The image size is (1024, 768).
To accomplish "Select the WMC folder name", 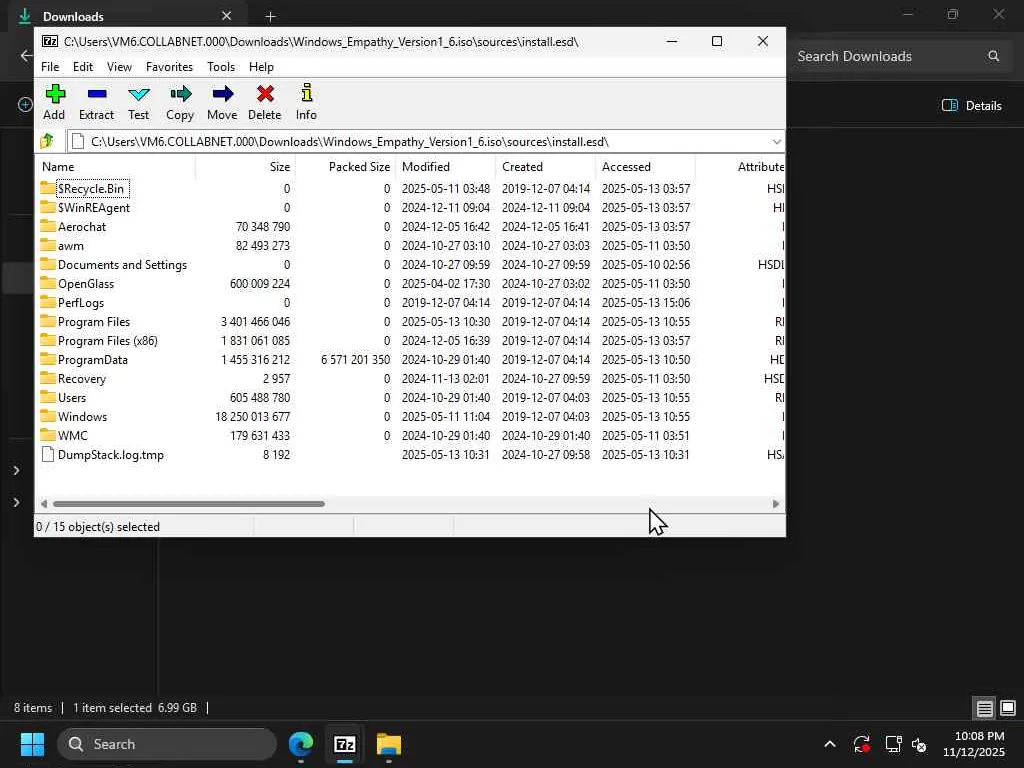I will 72,436.
